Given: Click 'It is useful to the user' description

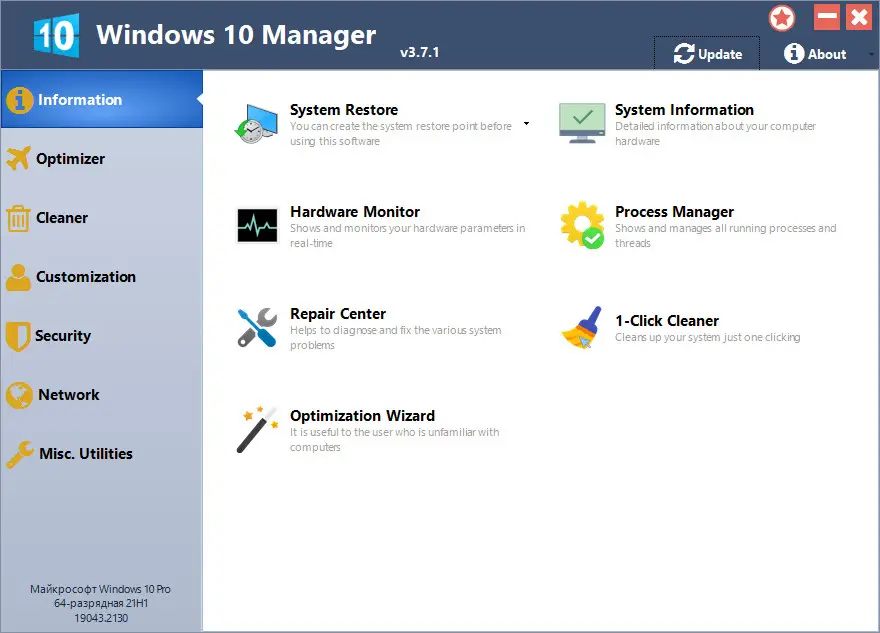Looking at the screenshot, I should pos(394,440).
